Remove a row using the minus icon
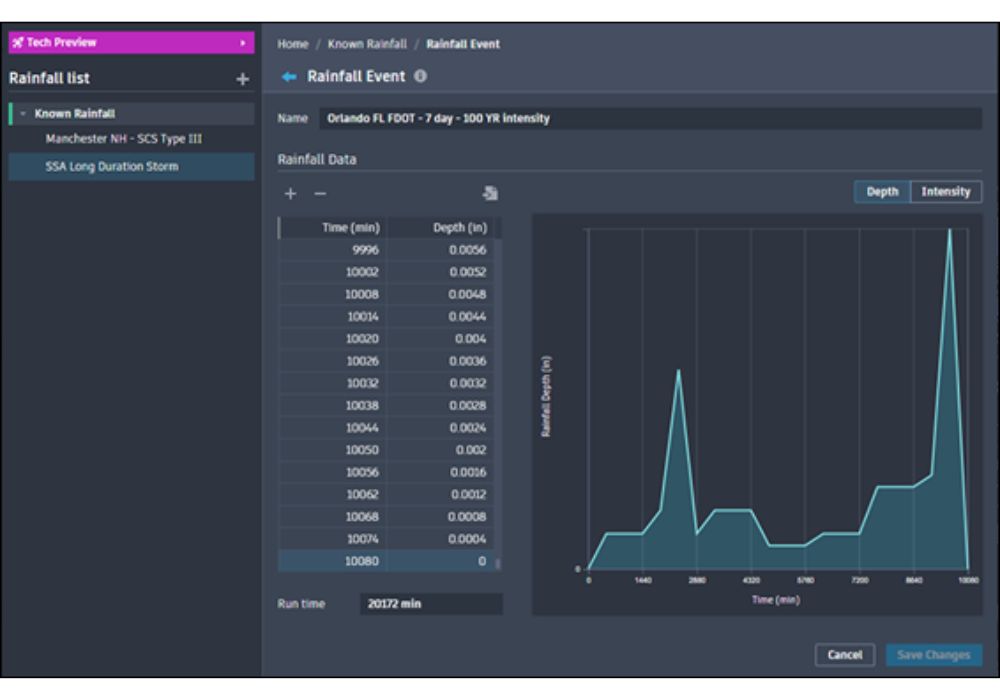1000x700 pixels. pyautogui.click(x=320, y=194)
